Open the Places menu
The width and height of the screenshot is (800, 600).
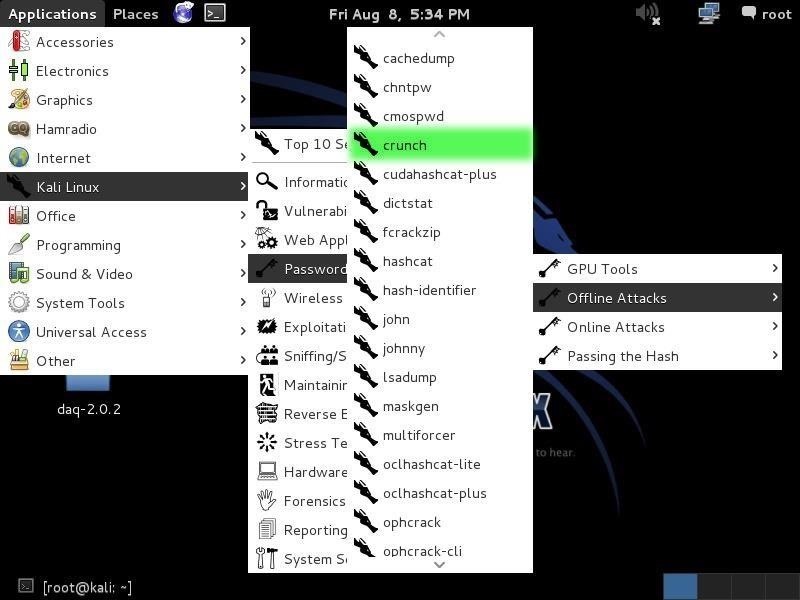pos(136,14)
